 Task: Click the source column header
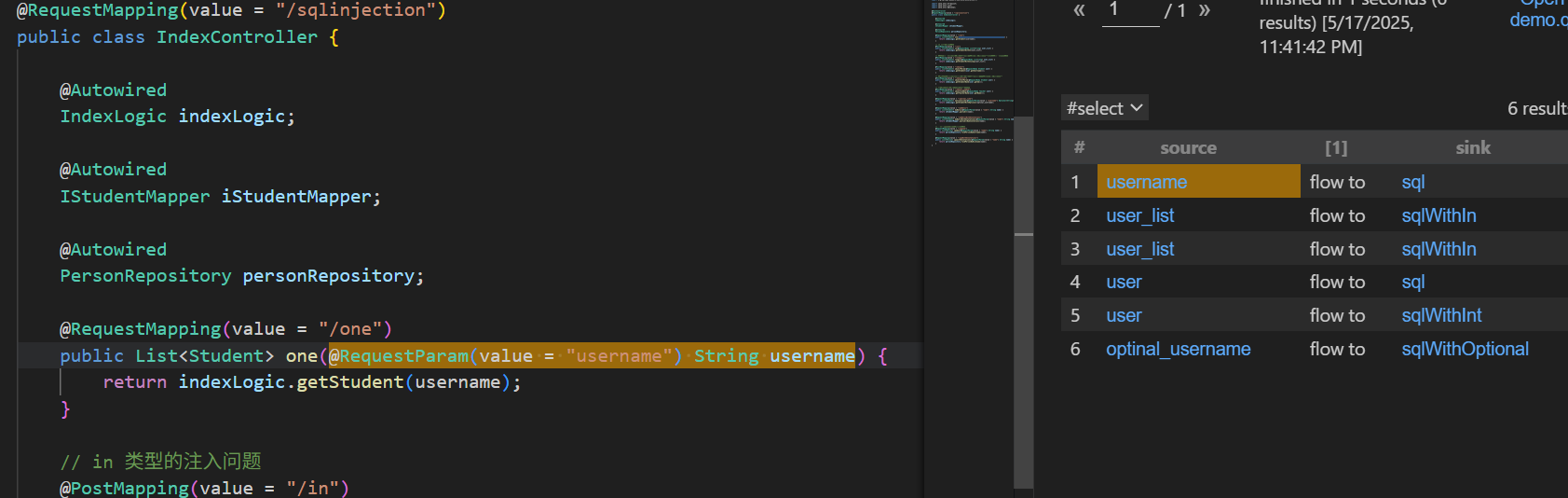coord(1188,147)
